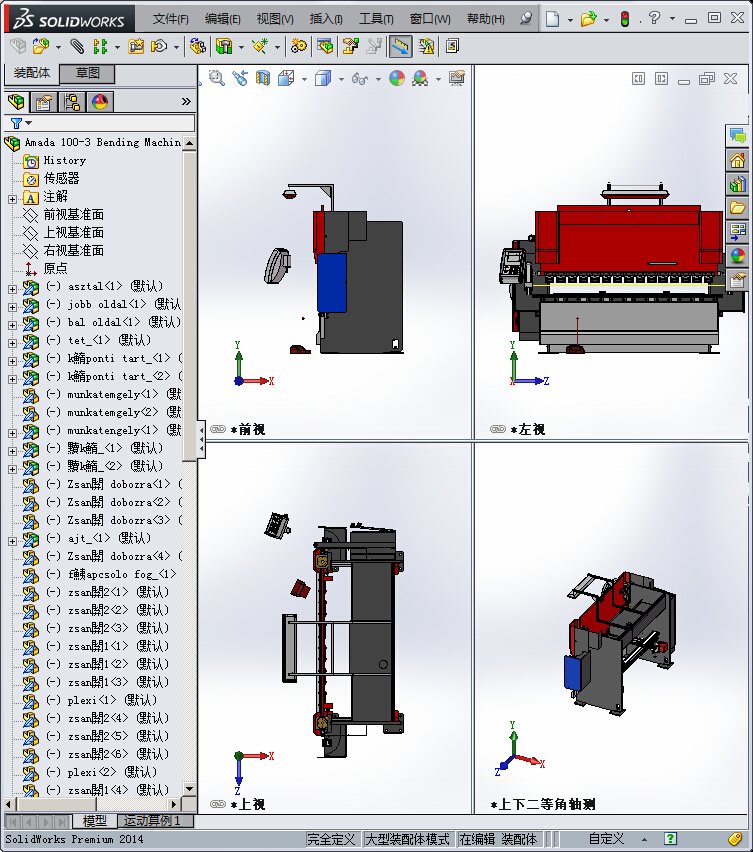Viewport: 753px width, 852px height.
Task: Open the View Orientation dropdown arrow
Action: [304, 79]
